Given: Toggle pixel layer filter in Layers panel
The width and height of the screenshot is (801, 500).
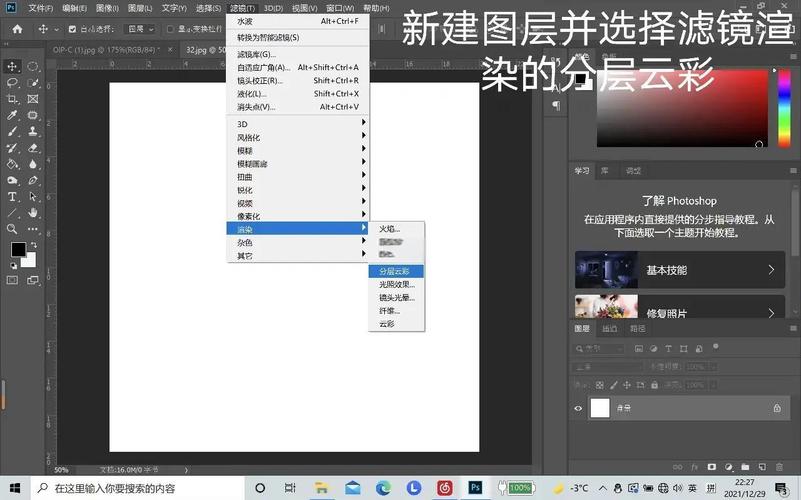Looking at the screenshot, I should (x=639, y=349).
